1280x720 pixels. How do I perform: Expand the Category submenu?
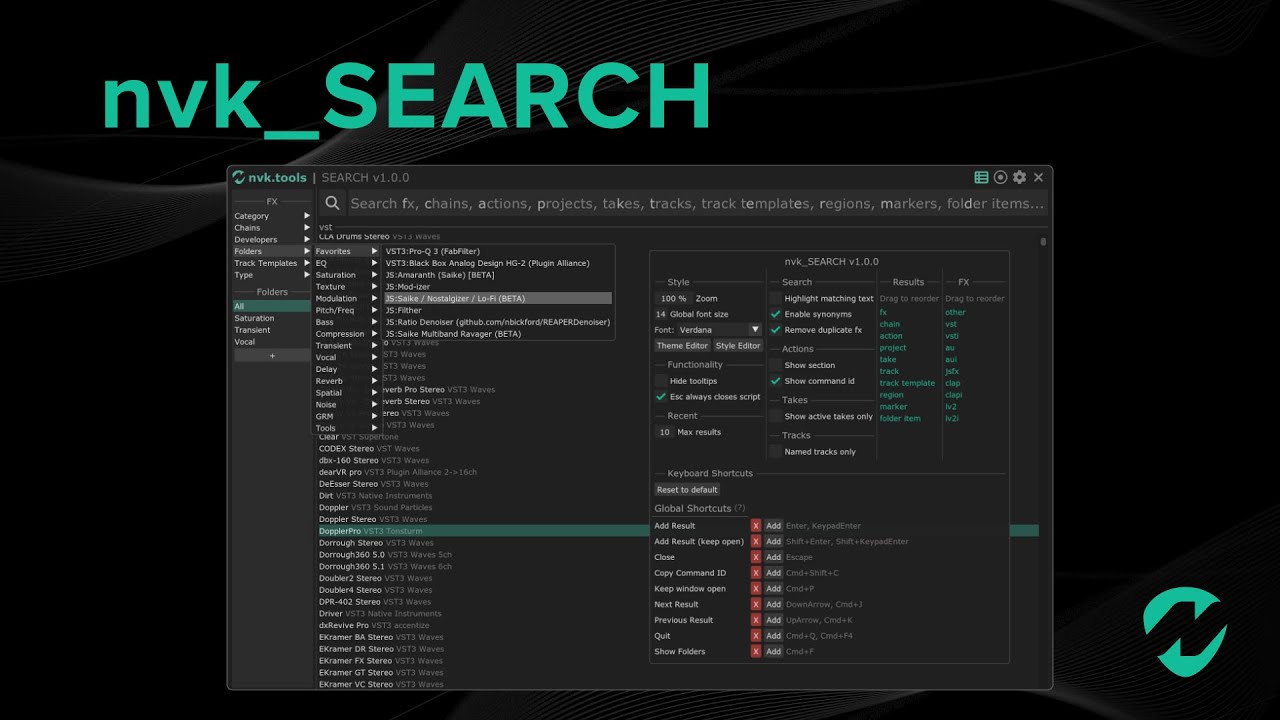272,216
